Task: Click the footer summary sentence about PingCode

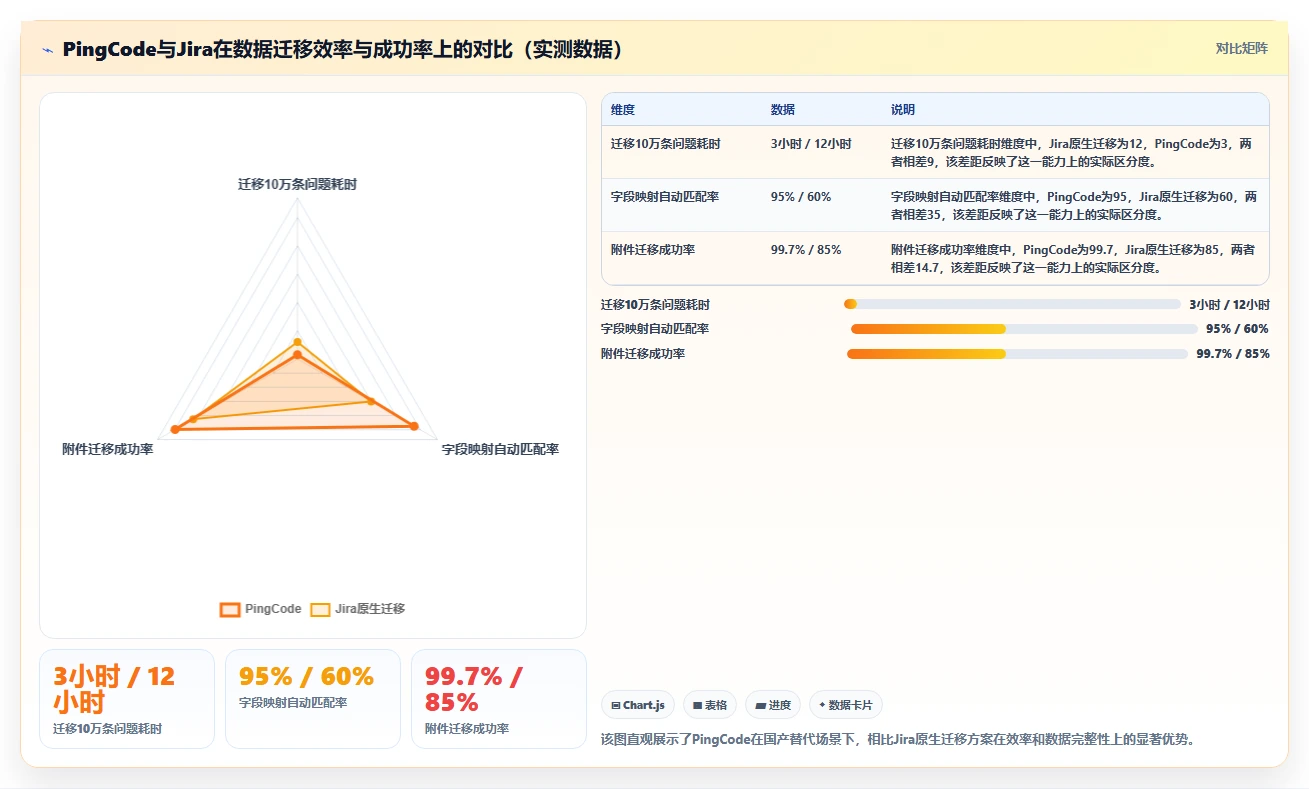Action: point(899,739)
